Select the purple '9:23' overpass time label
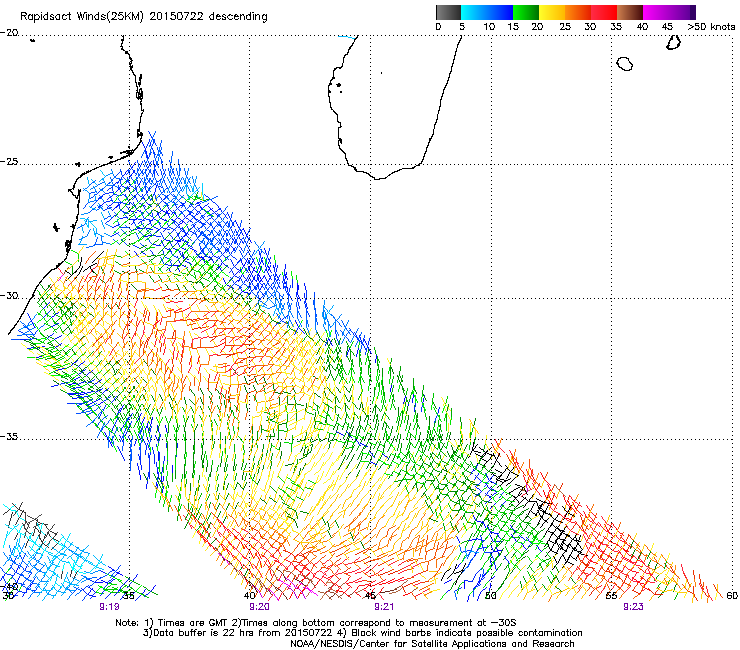The image size is (740, 650). click(633, 607)
